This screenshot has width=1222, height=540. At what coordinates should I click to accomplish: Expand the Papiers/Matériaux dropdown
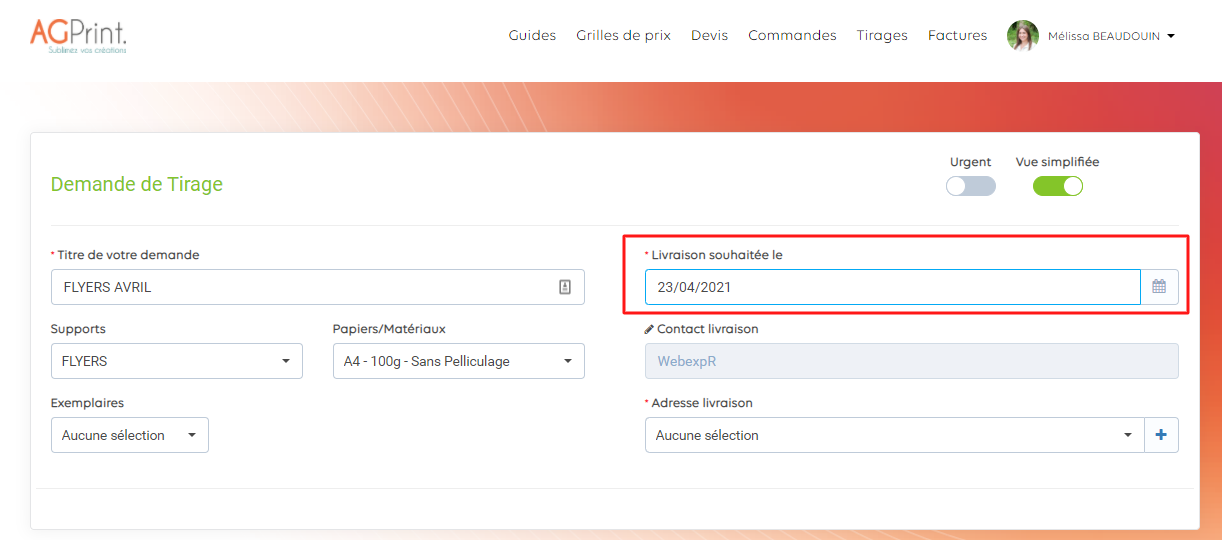tap(458, 361)
